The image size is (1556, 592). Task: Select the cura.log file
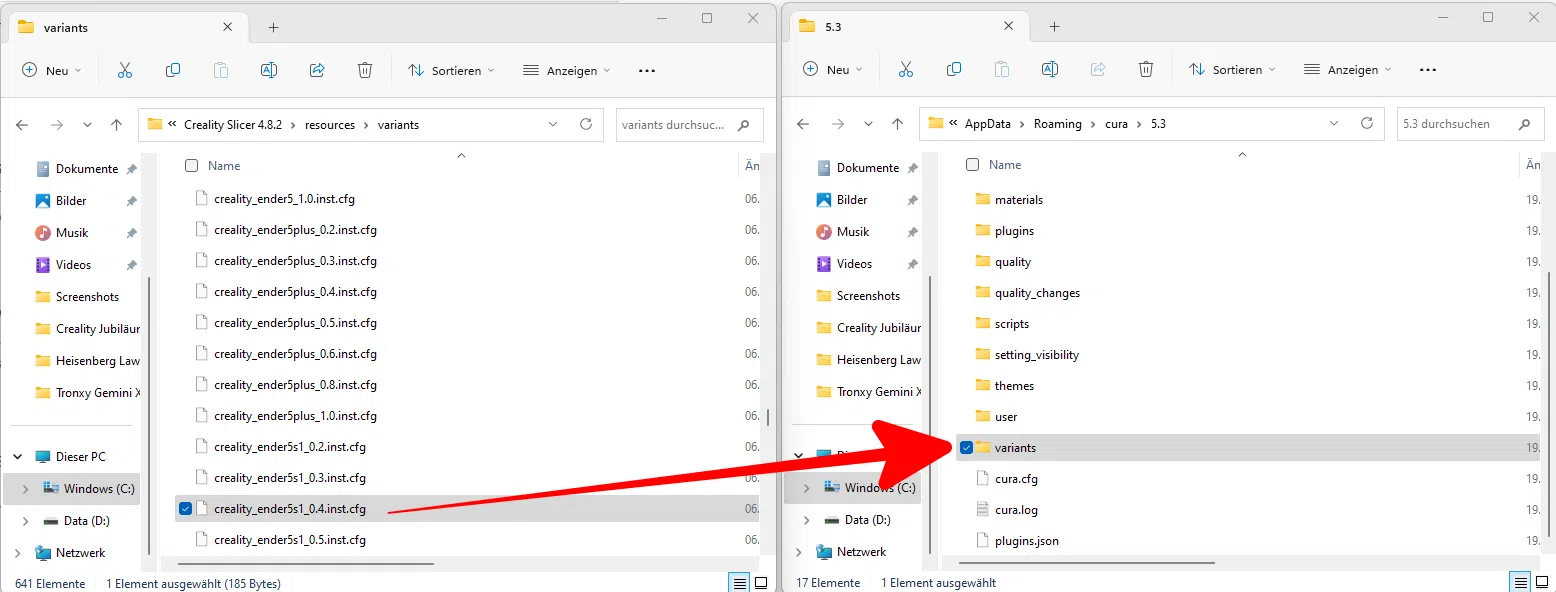(x=1016, y=510)
